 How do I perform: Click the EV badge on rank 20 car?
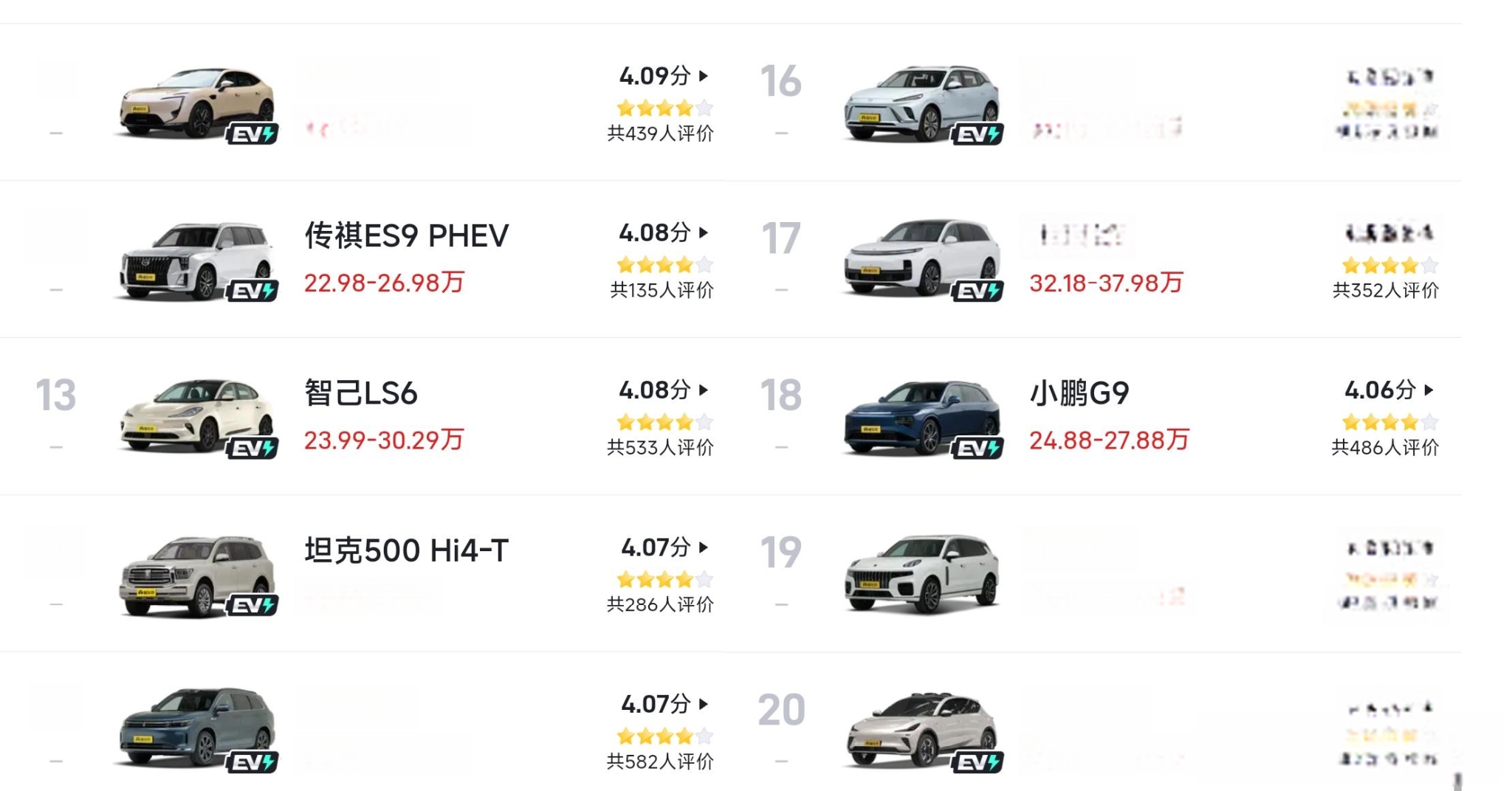(x=977, y=762)
